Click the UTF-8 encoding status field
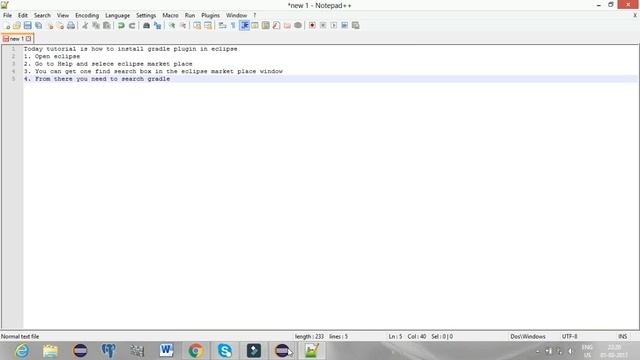The image size is (640, 360). coord(569,336)
